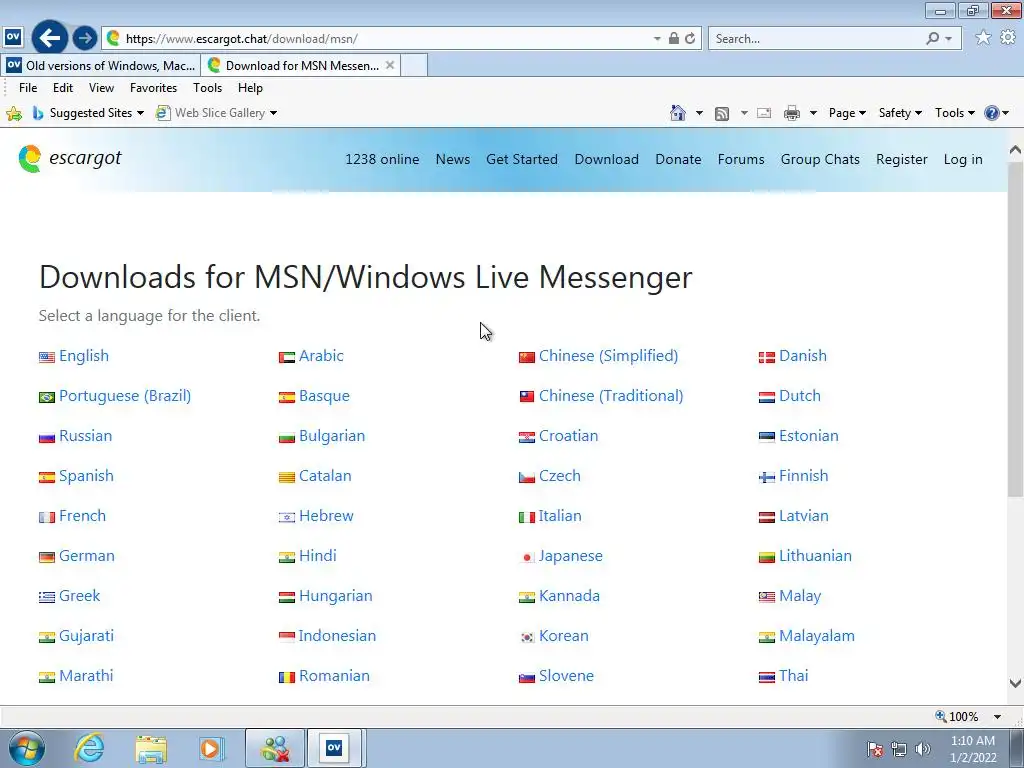Click the volume speaker tray icon
The height and width of the screenshot is (768, 1024).
coord(923,749)
